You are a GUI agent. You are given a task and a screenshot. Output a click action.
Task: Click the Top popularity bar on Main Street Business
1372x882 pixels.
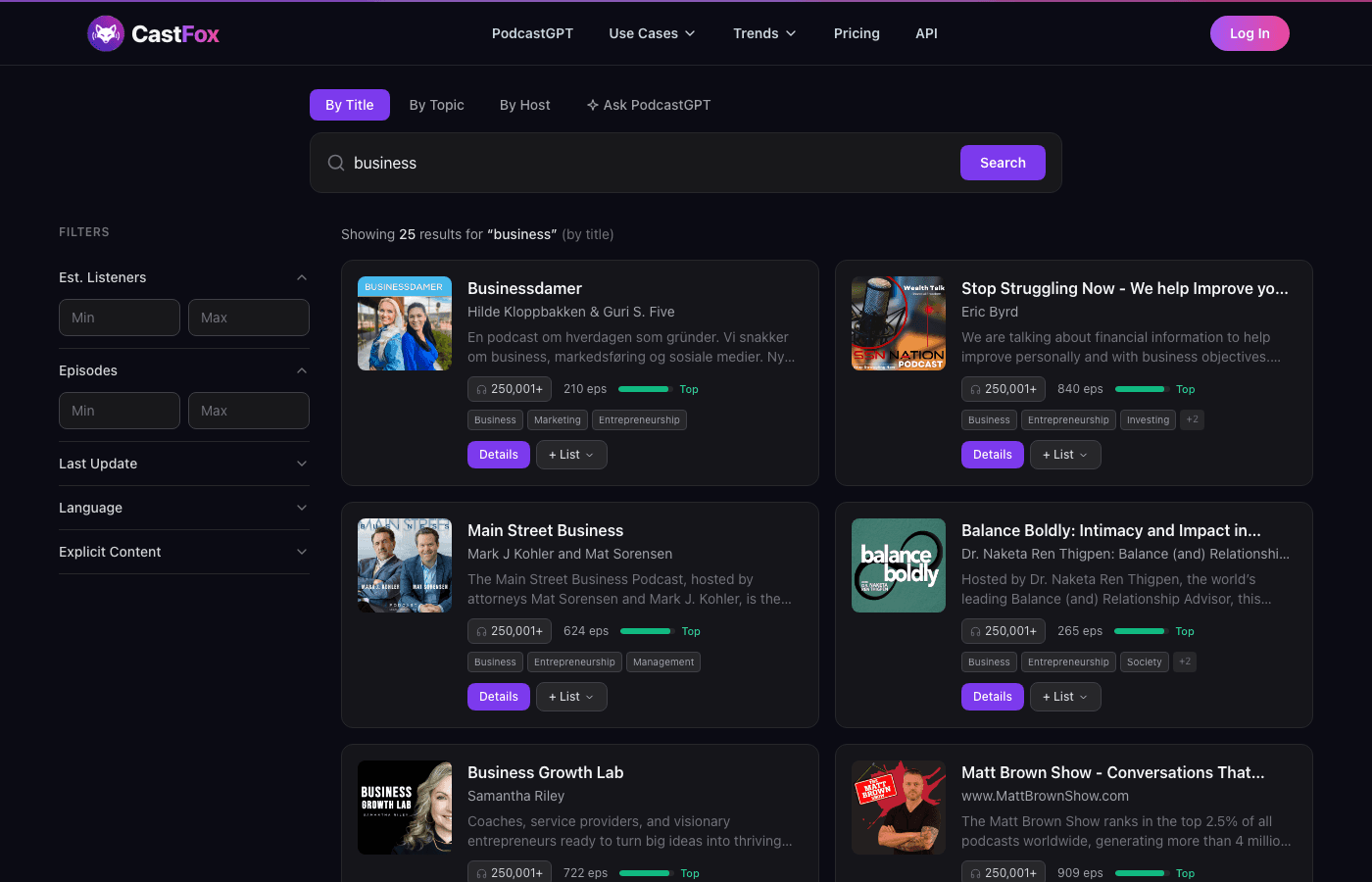click(645, 630)
